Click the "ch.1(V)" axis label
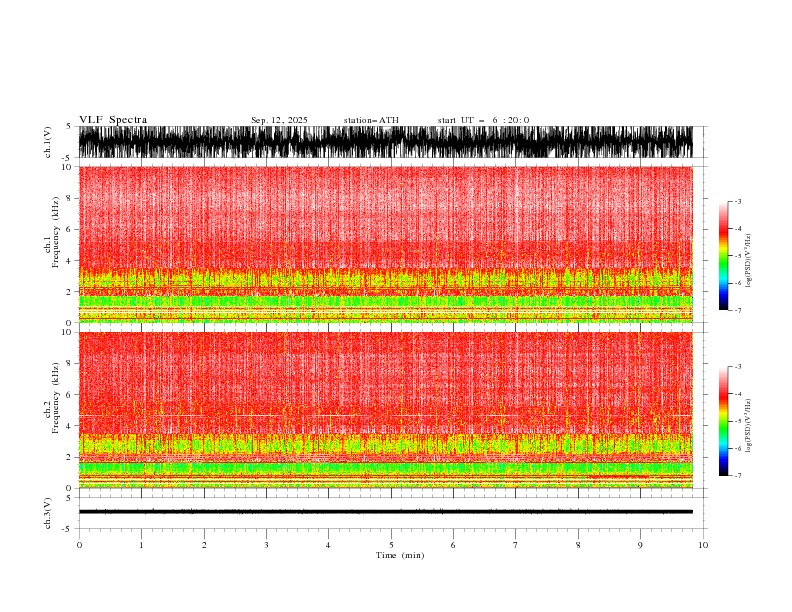This screenshot has width=792, height=612. (x=48, y=142)
